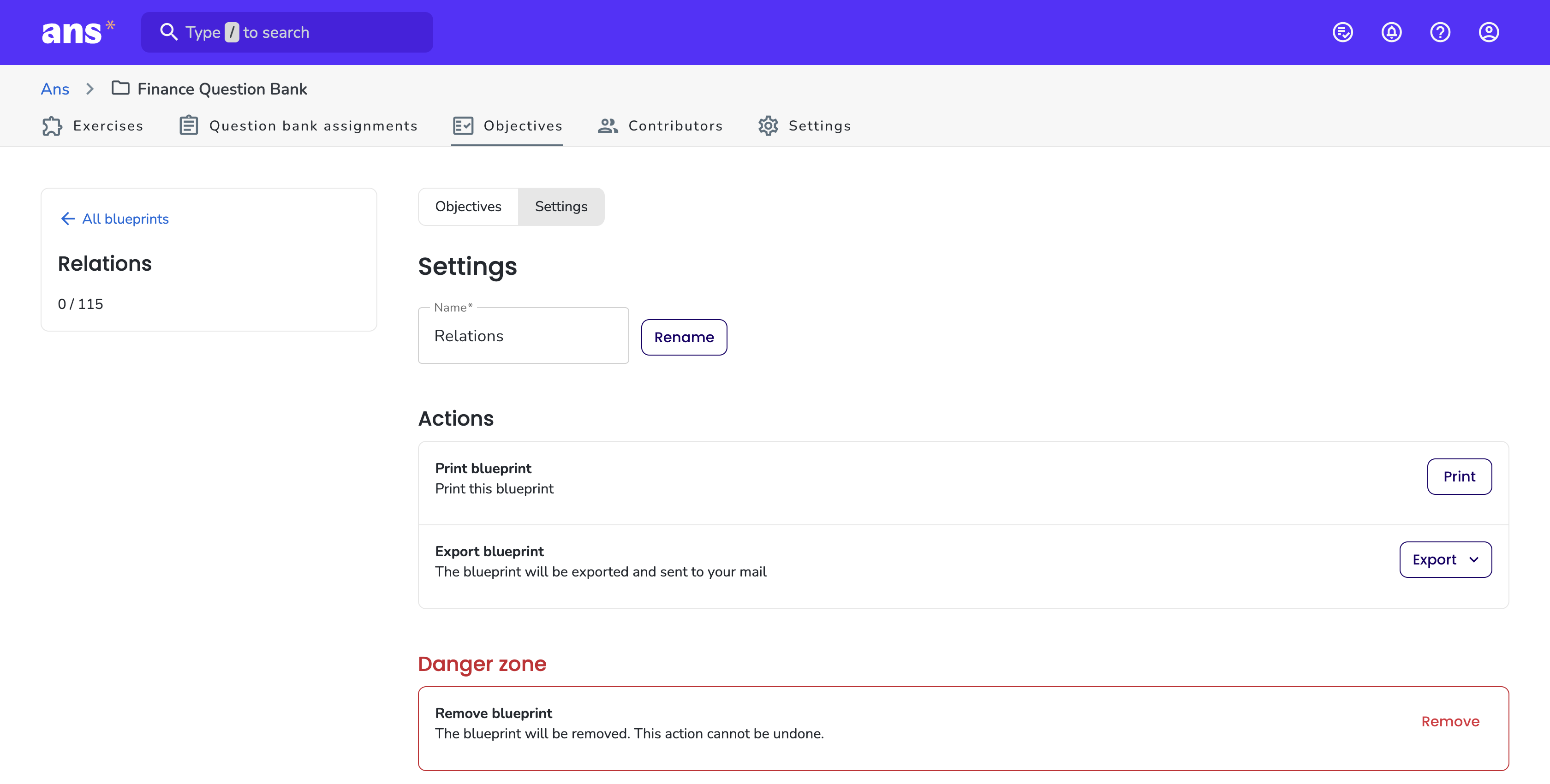Click the ans logo in header

(78, 32)
